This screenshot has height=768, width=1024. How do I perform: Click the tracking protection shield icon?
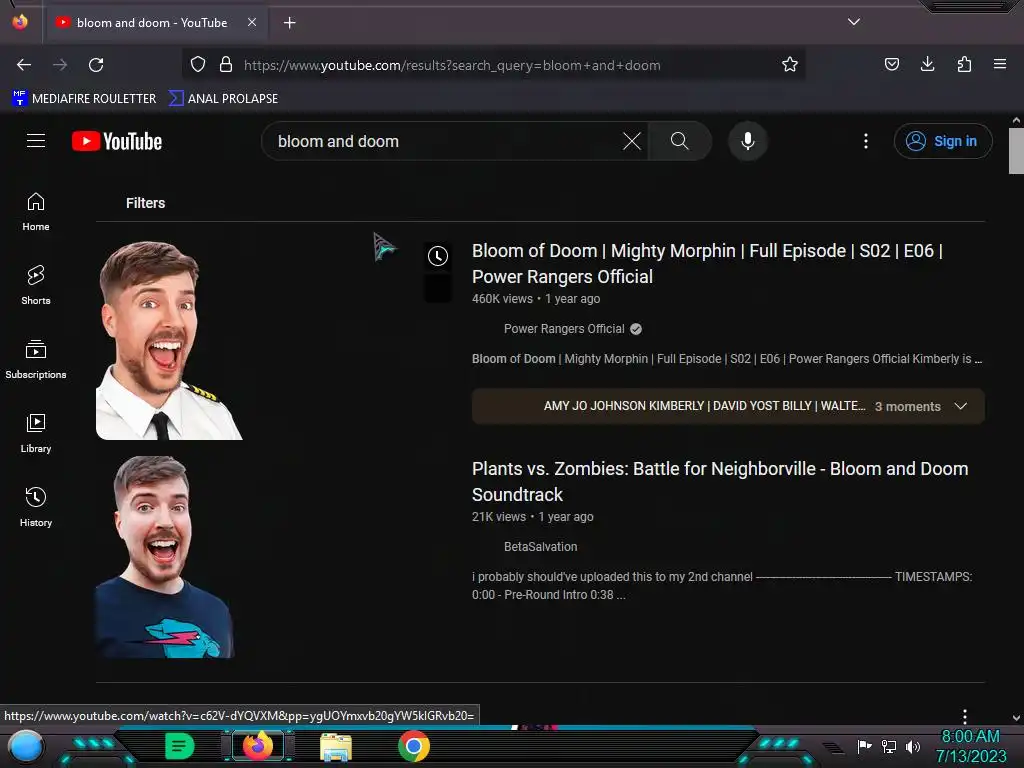(x=198, y=65)
